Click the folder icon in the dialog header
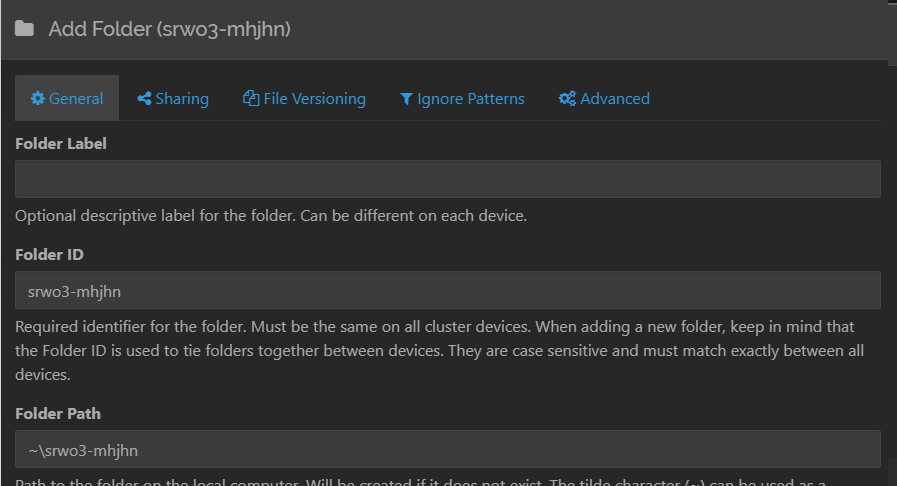Viewport: 897px width, 486px height. [24, 29]
